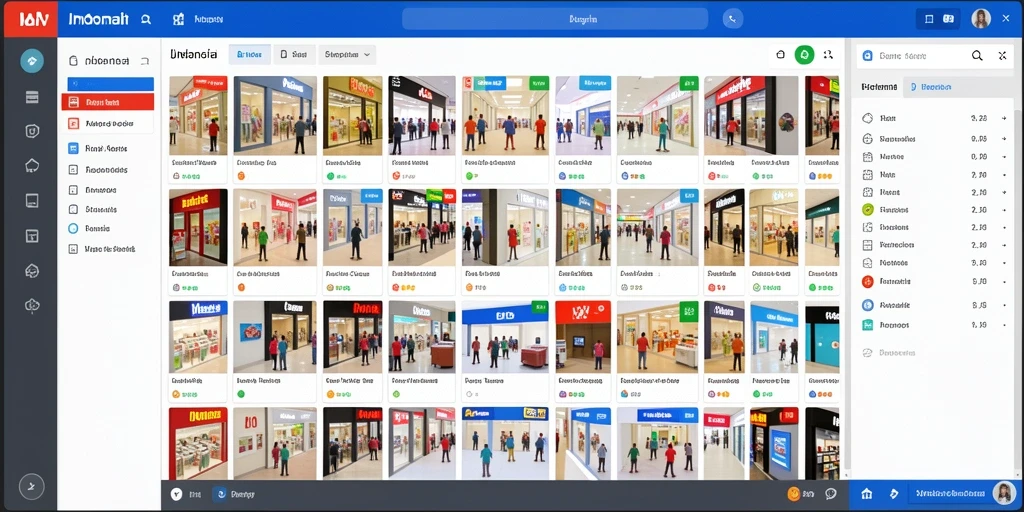Open the shield icon in the dark sidebar
Screen dimensions: 1024x512
(31, 131)
